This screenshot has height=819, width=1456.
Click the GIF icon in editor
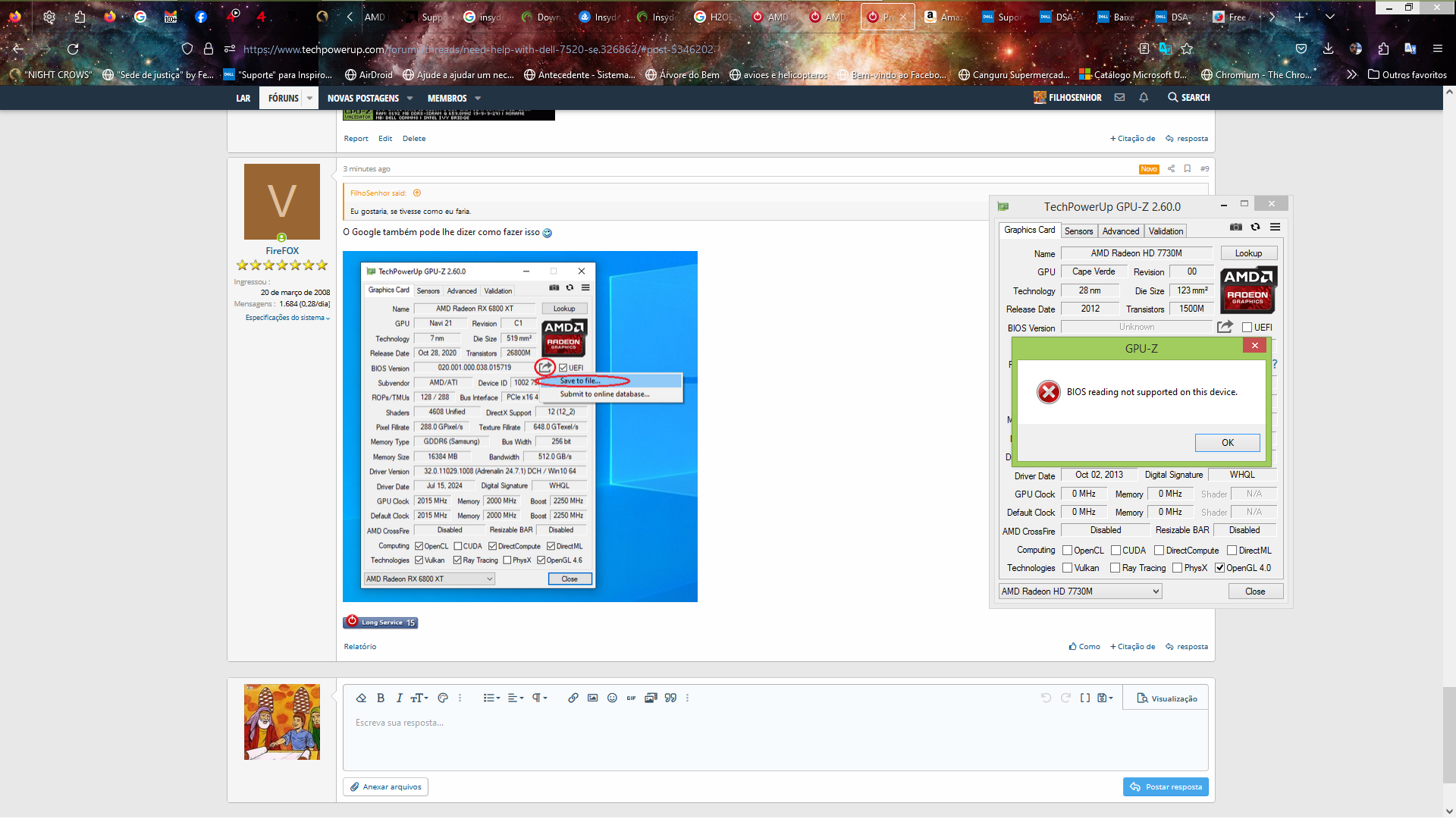click(x=631, y=698)
